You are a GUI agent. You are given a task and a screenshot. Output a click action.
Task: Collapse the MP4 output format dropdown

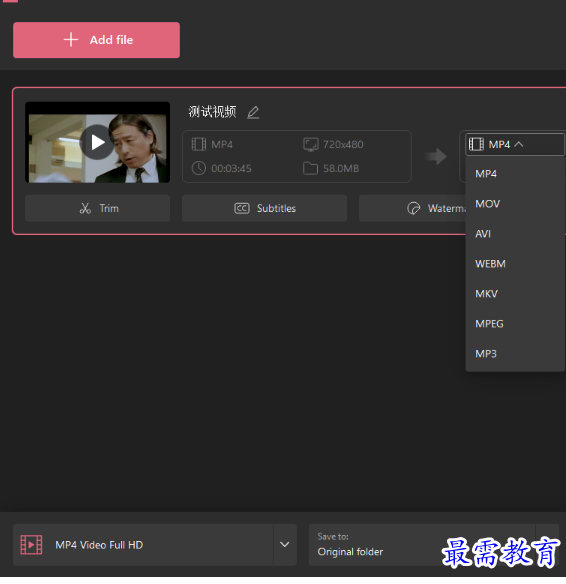click(515, 144)
